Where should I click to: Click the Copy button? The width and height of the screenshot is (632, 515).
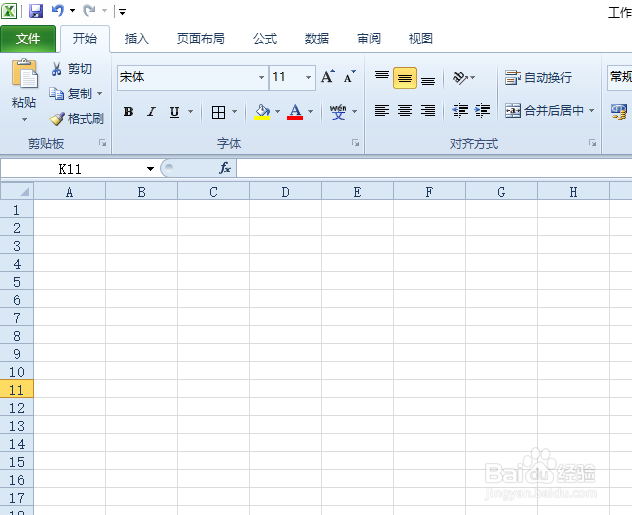coord(71,93)
